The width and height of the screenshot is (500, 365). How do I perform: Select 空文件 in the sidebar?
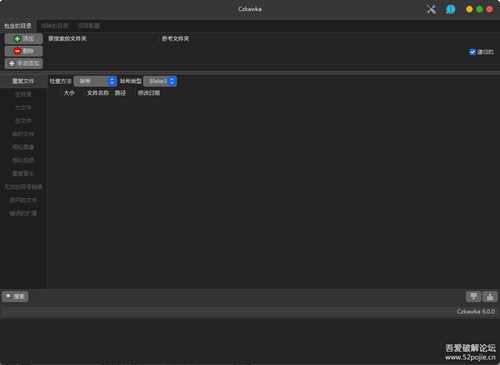pos(23,121)
